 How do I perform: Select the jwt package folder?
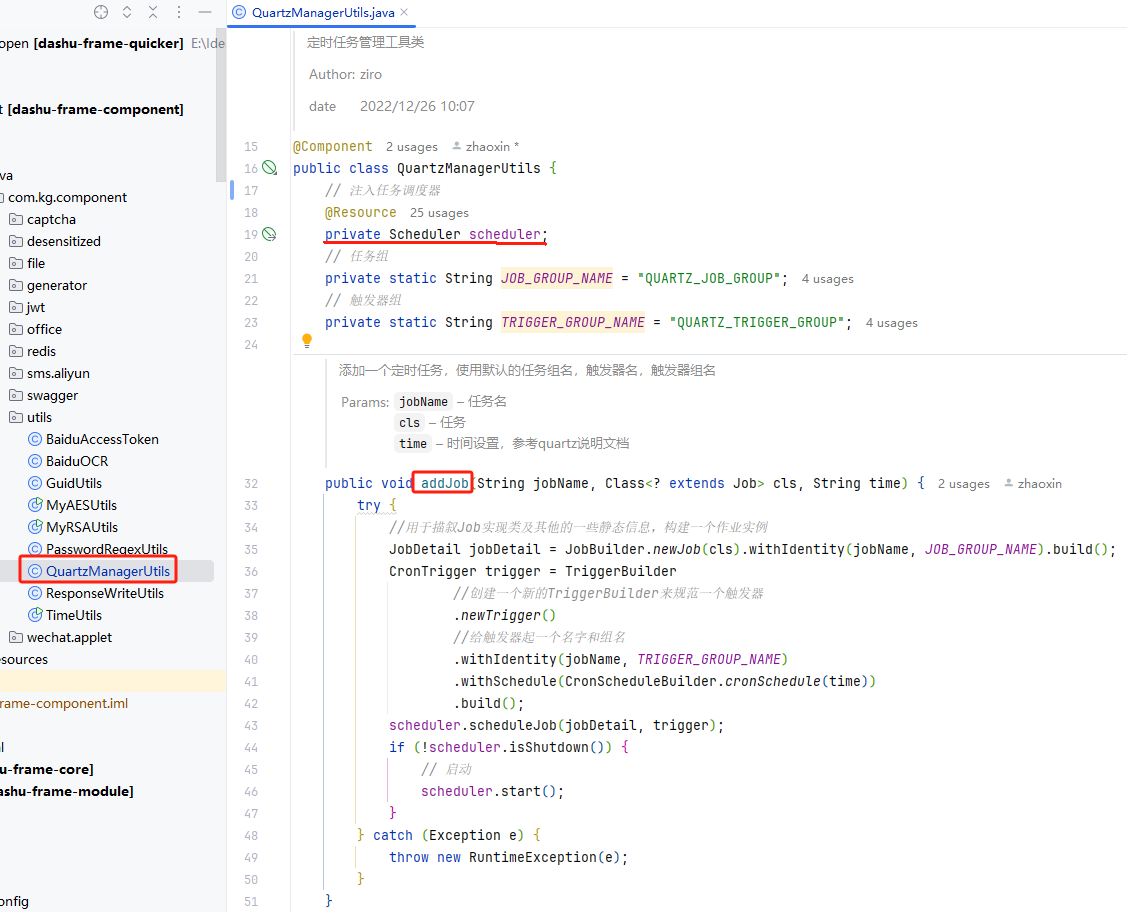[36, 308]
